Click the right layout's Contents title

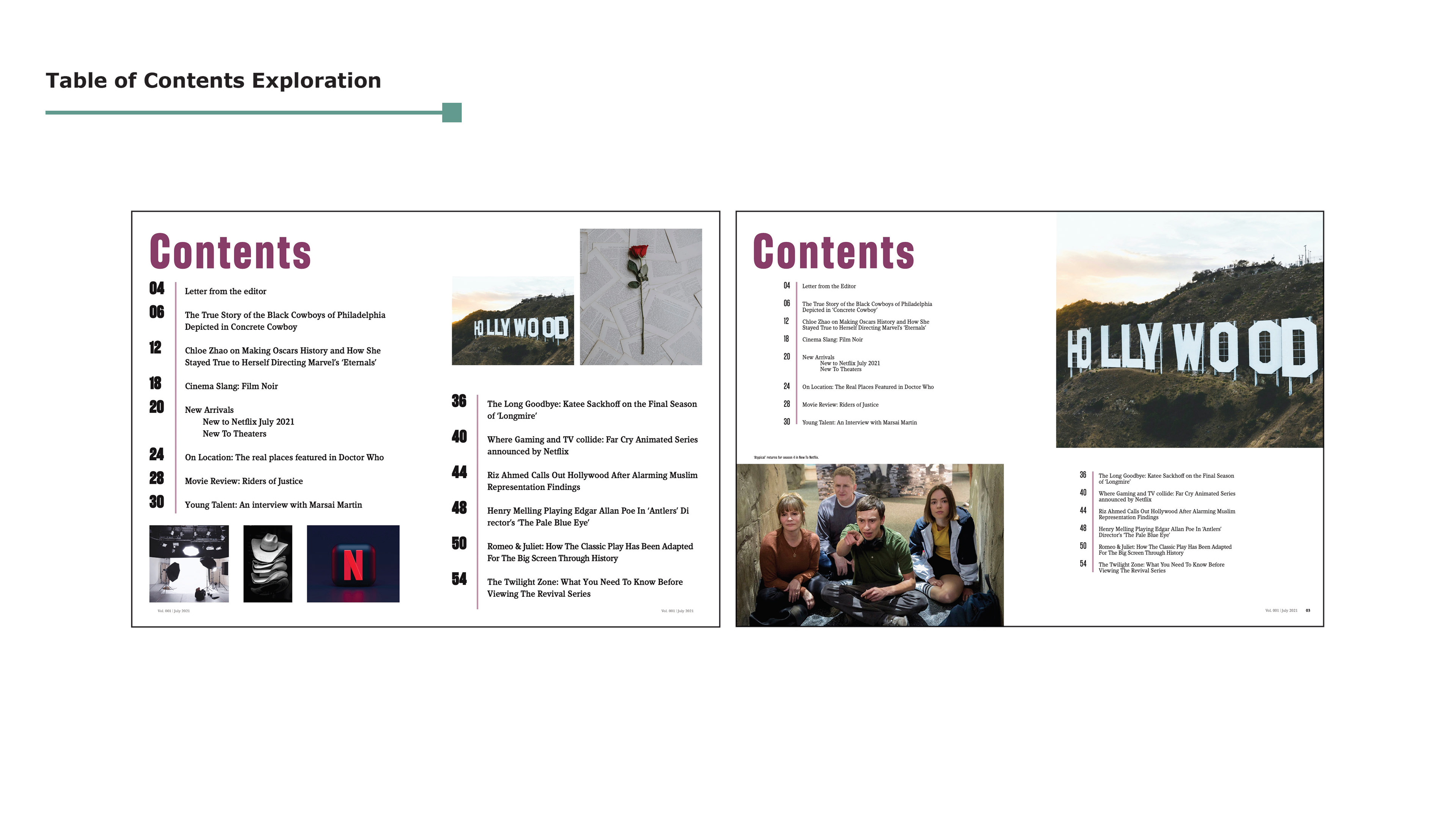(833, 252)
